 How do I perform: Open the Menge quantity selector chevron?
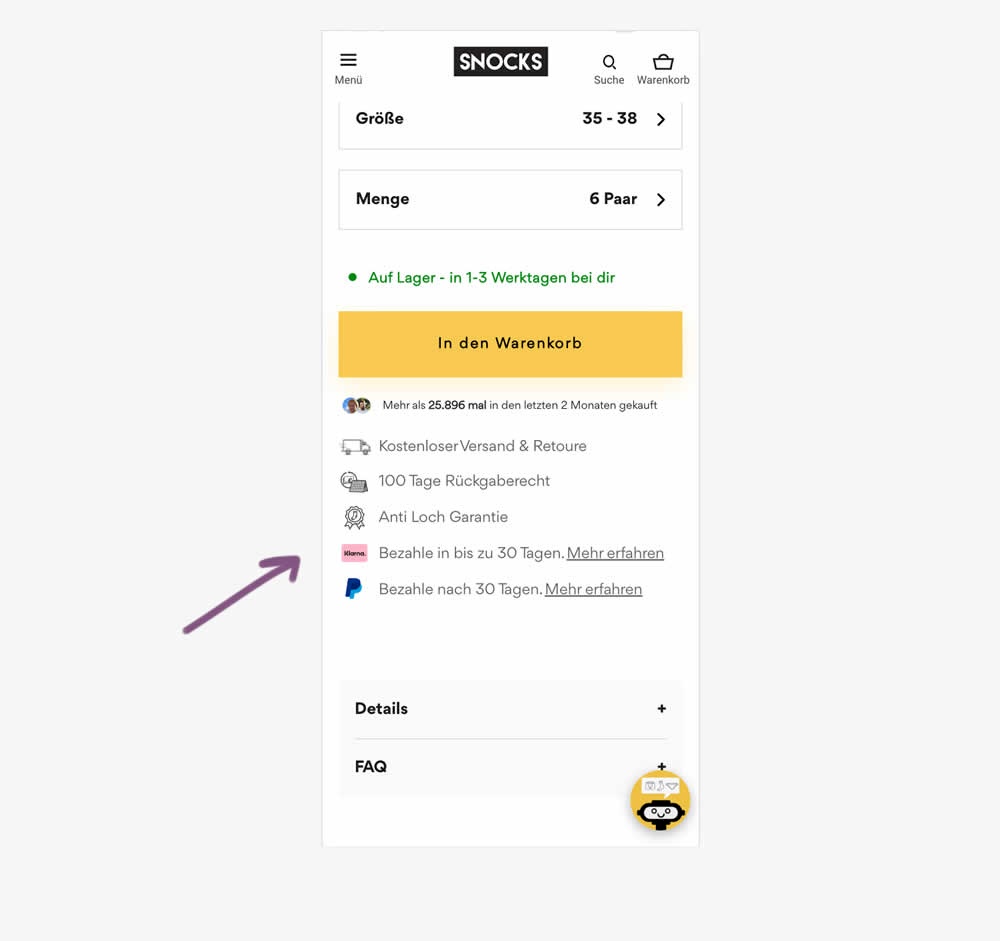click(661, 200)
